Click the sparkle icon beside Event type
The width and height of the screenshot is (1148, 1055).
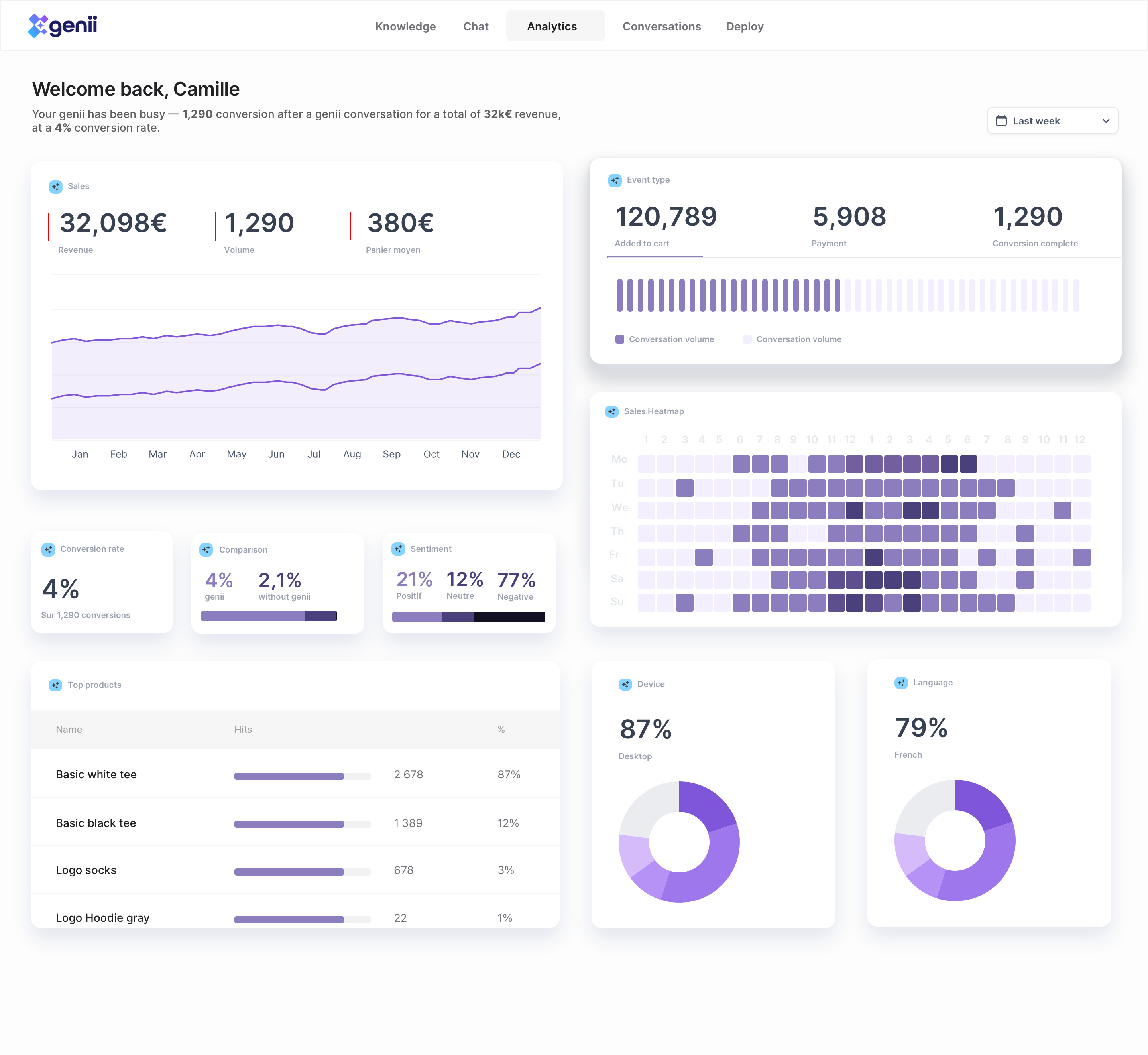click(615, 180)
